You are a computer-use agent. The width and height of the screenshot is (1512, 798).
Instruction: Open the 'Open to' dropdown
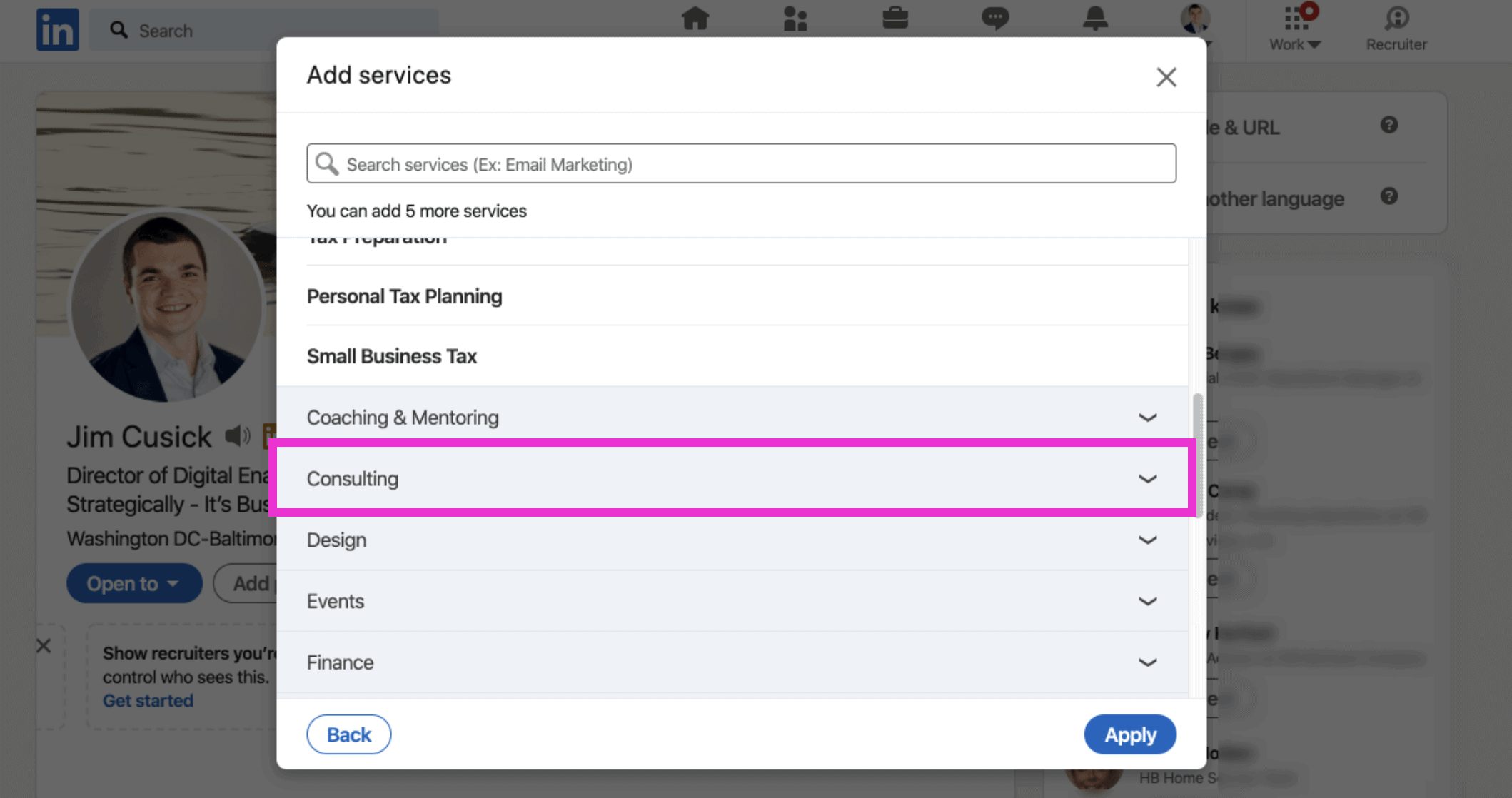(x=133, y=583)
